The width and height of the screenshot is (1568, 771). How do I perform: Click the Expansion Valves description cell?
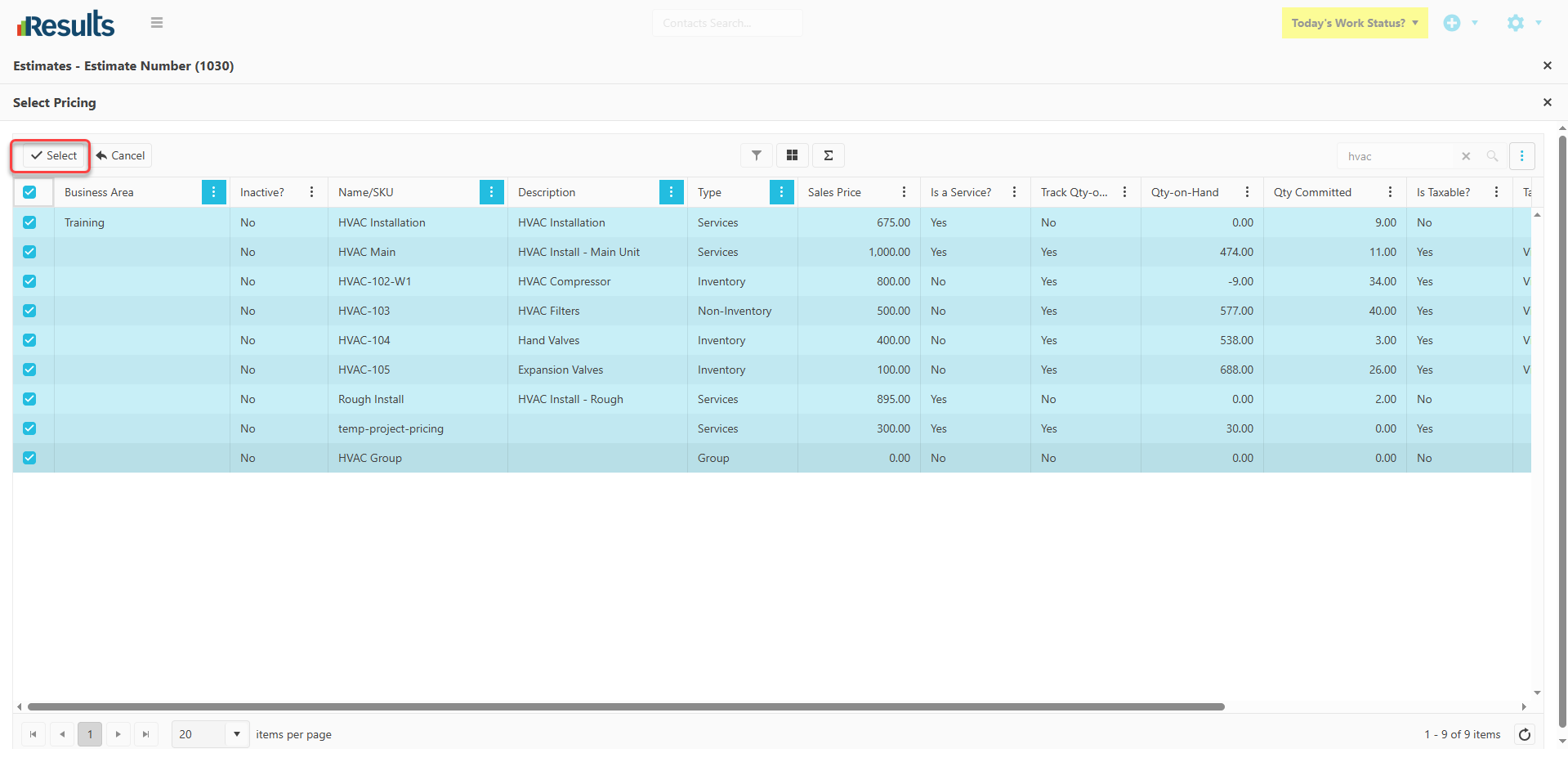pos(597,370)
